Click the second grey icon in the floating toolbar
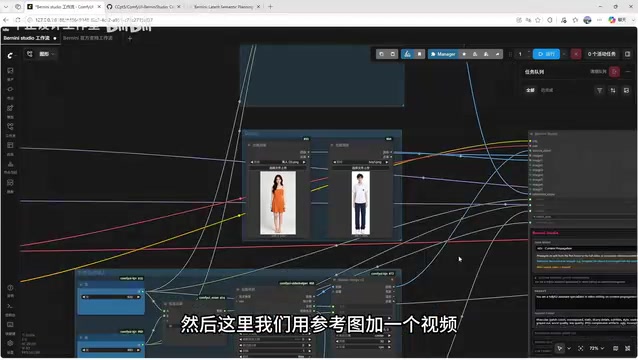Screen dimensions: 638x360 [392, 54]
